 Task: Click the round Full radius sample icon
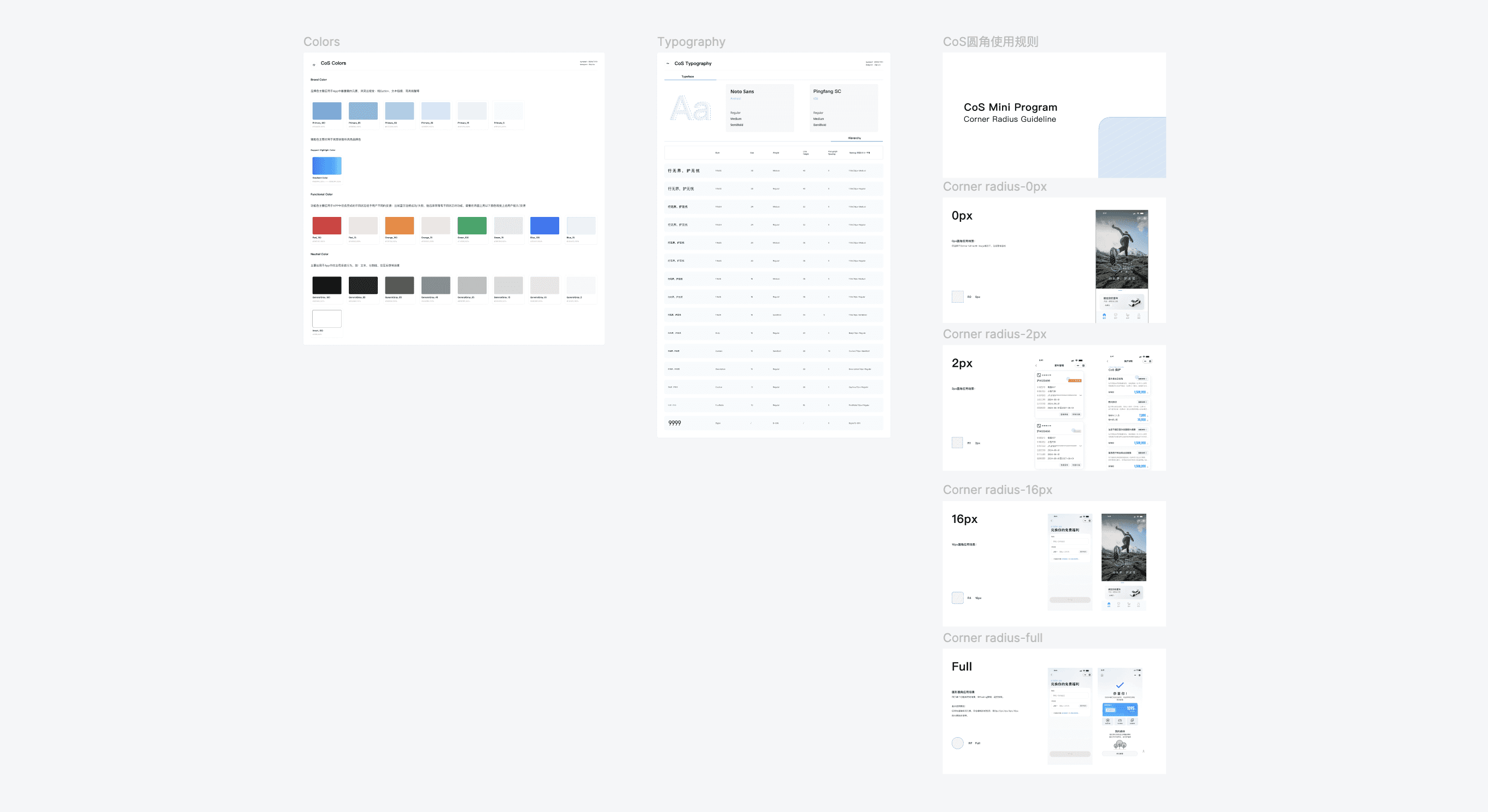click(x=957, y=743)
